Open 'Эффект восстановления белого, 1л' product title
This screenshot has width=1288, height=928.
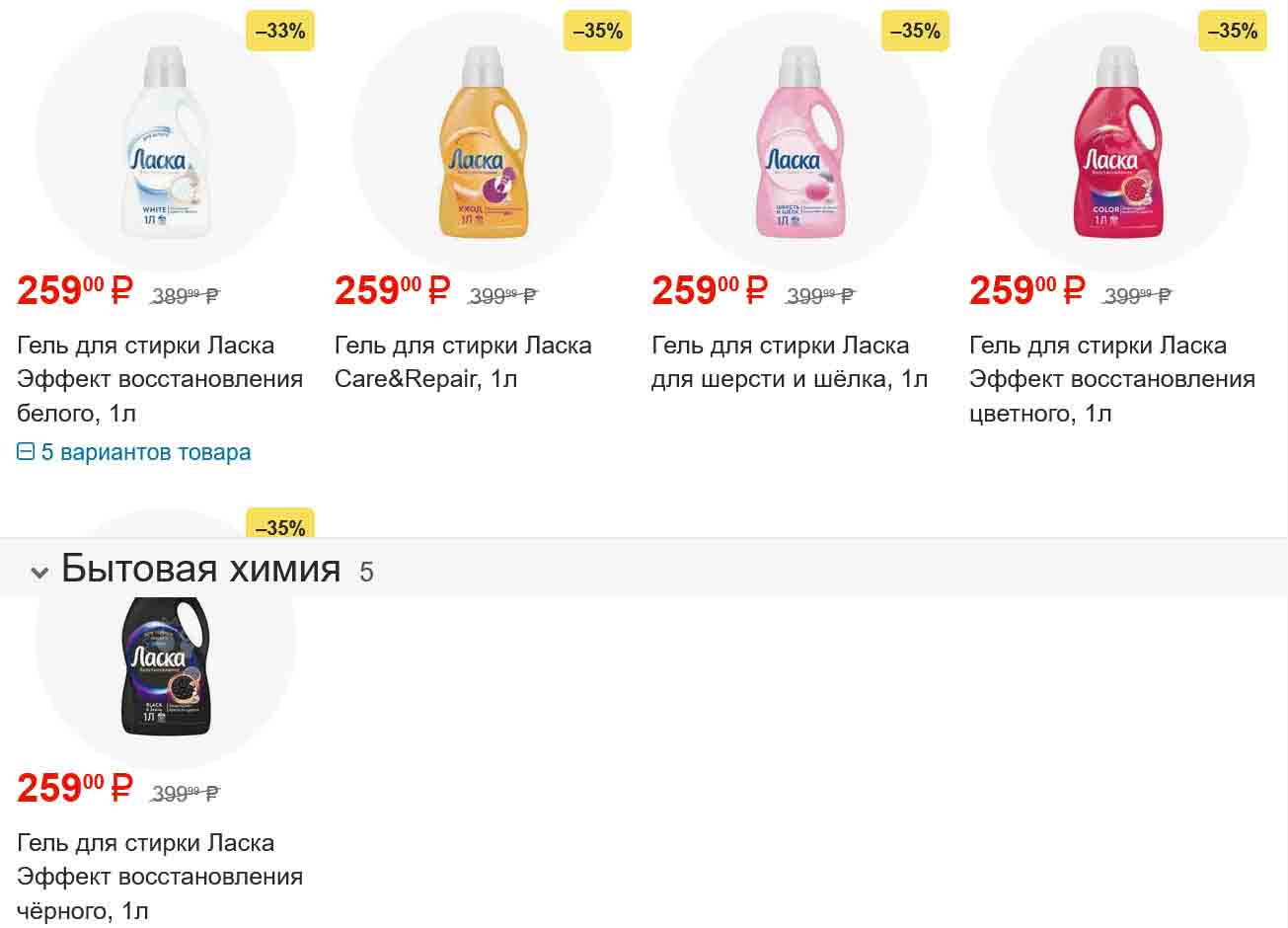pos(160,379)
